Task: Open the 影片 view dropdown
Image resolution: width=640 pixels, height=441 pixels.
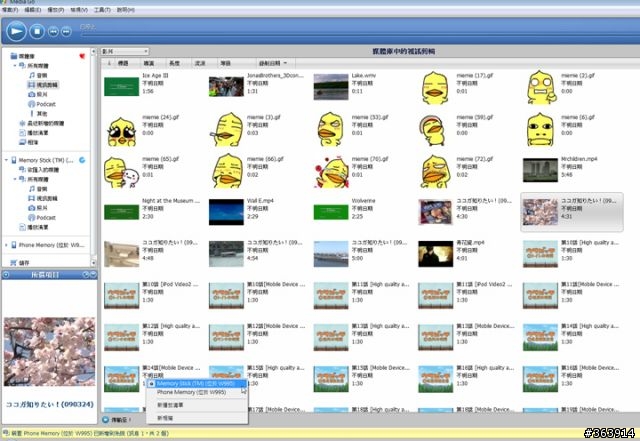Action: (125, 51)
